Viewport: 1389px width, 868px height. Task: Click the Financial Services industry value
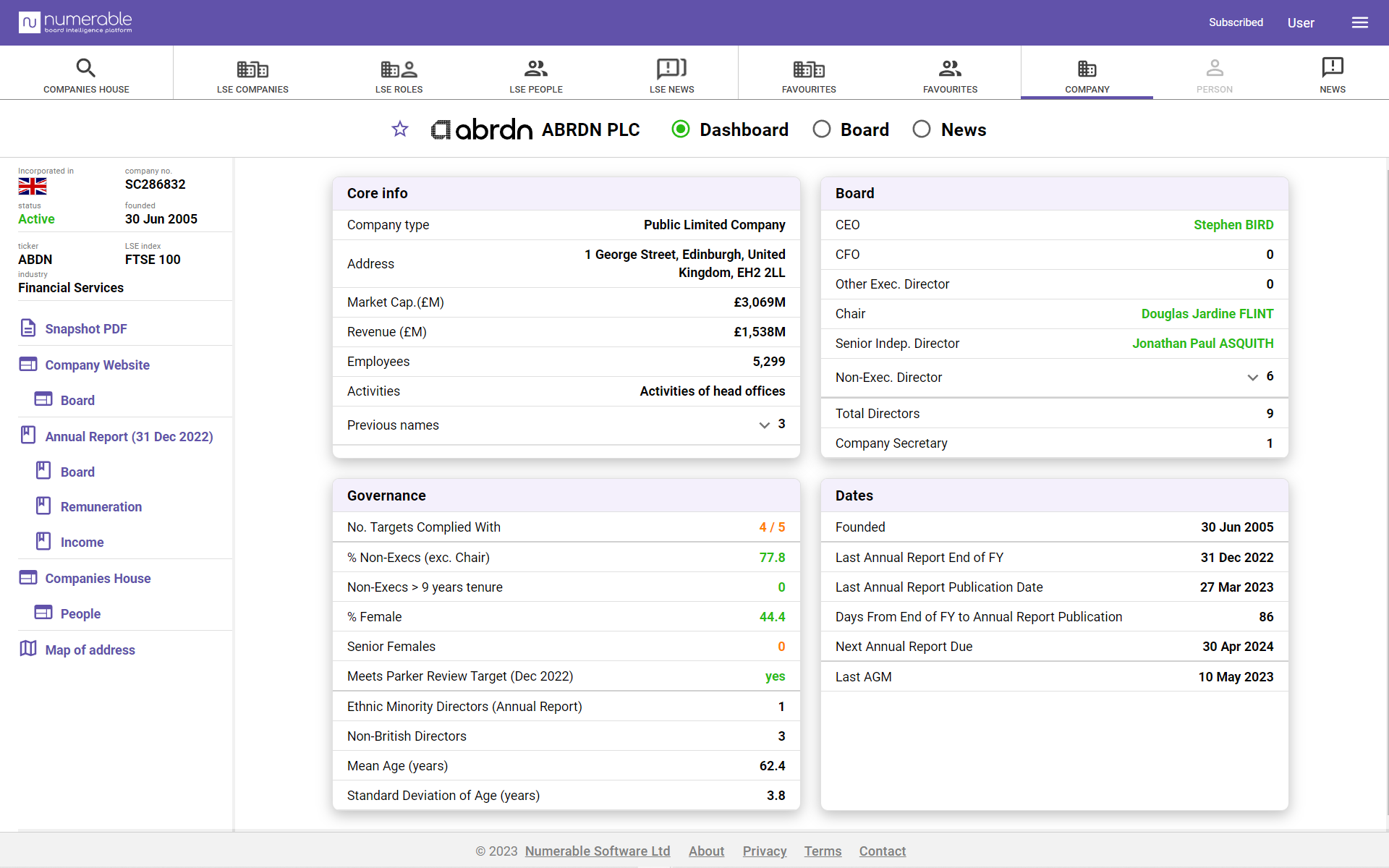[71, 288]
